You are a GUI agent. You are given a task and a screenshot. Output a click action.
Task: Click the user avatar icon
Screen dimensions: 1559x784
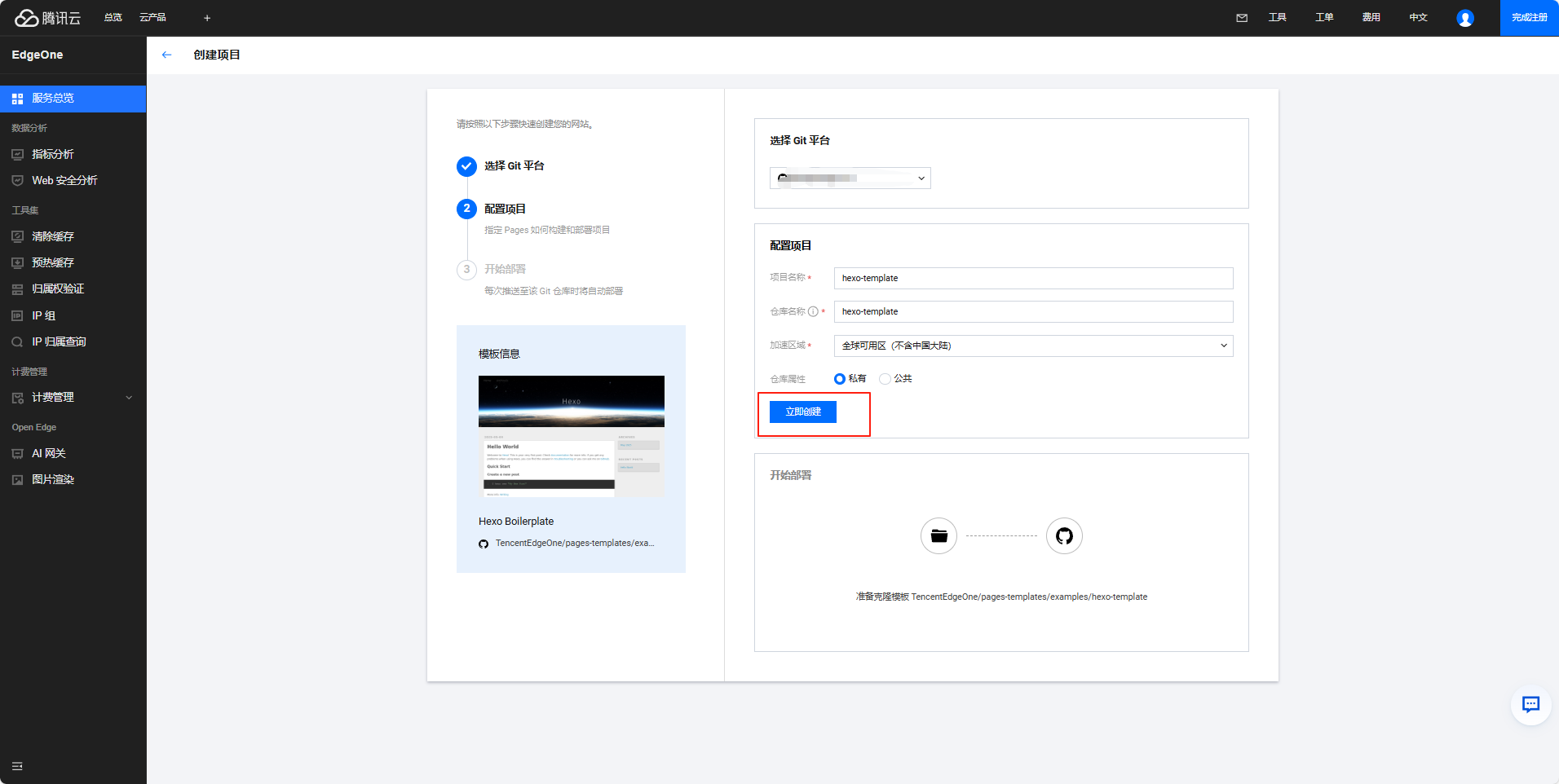[1464, 18]
